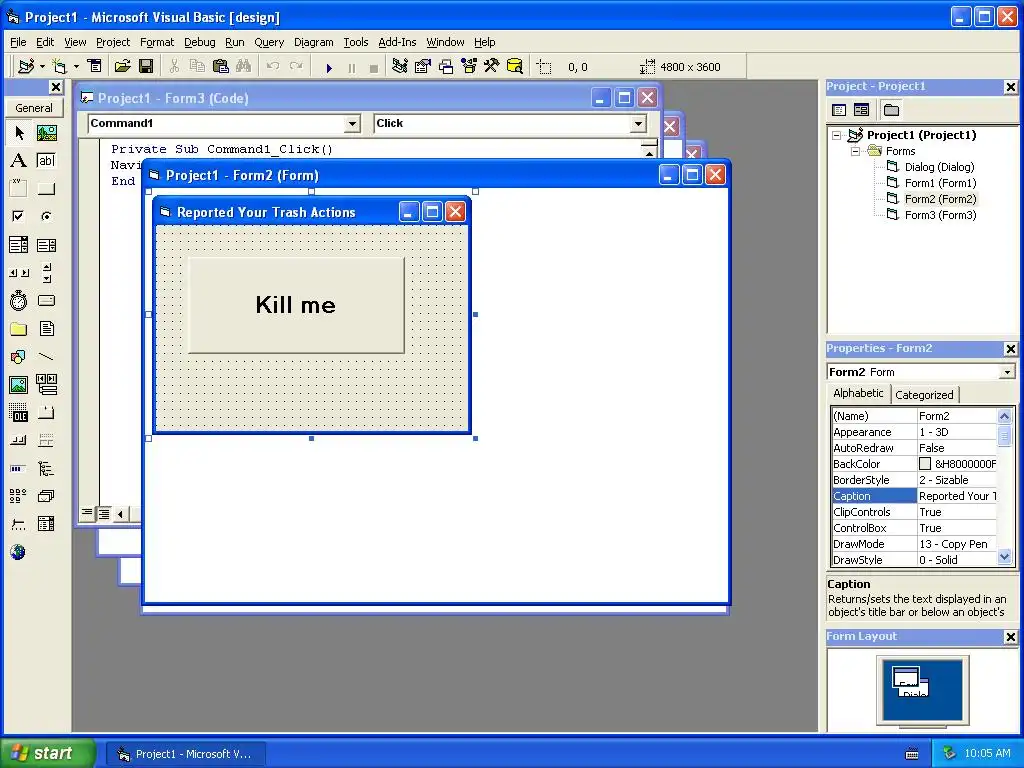This screenshot has width=1024, height=768.
Task: Open the Project Explorer from the toolbar
Action: tap(400, 67)
